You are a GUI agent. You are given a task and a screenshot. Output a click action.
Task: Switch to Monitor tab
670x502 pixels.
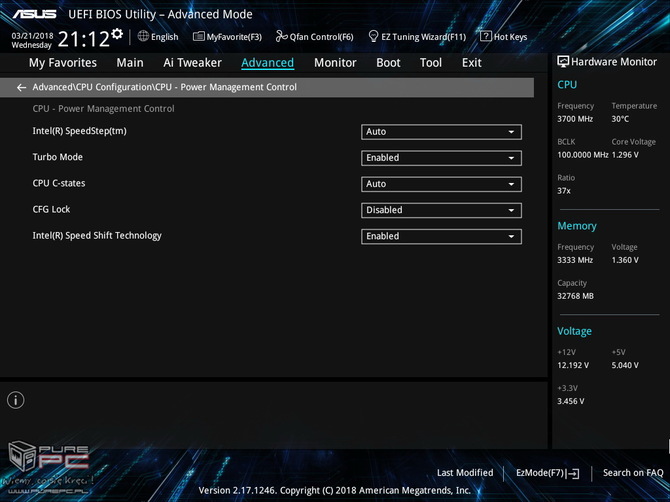click(x=335, y=63)
